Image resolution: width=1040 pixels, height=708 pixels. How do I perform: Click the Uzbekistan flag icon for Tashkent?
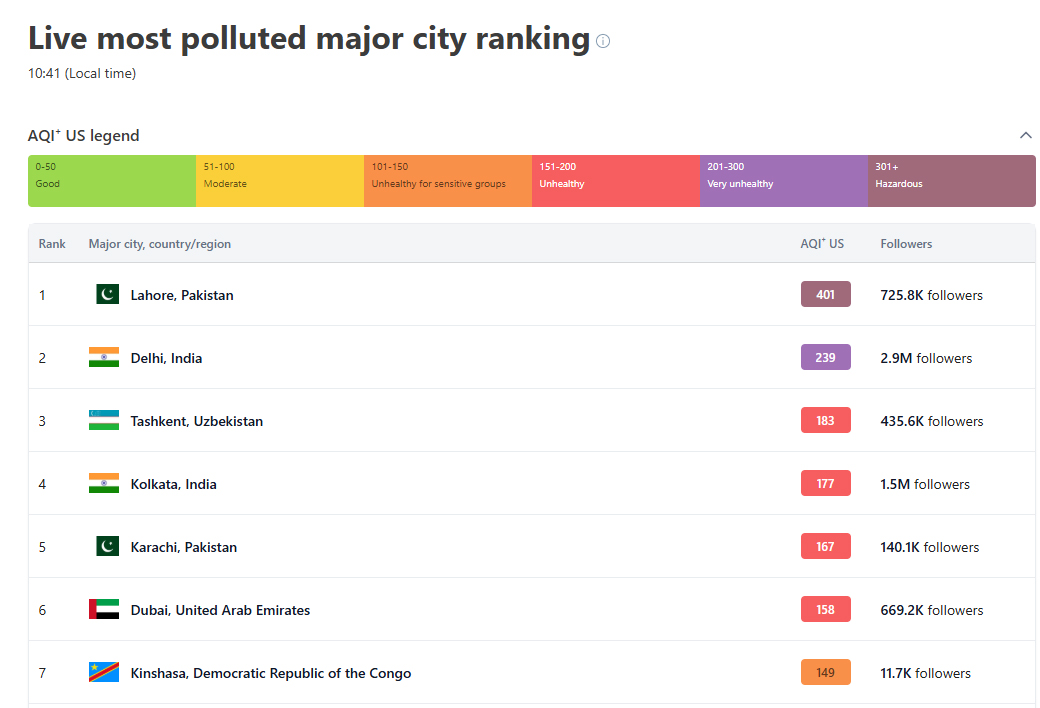104,420
